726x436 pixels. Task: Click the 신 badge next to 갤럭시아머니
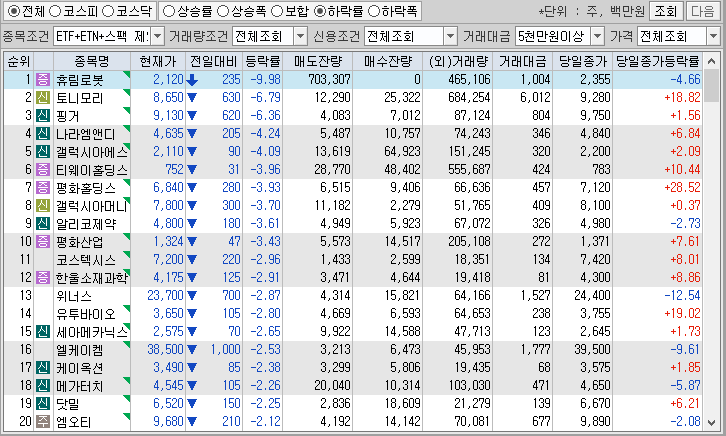pos(43,206)
